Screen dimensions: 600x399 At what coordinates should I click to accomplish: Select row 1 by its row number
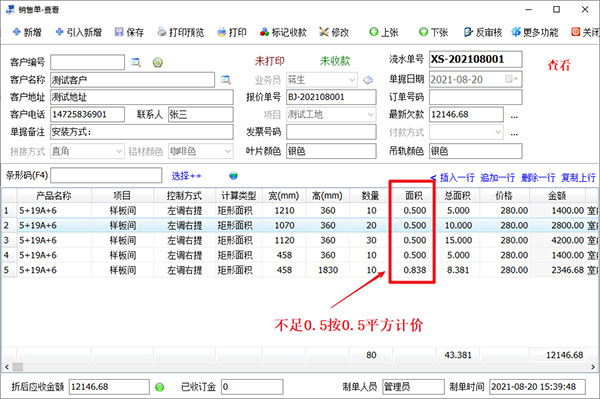click(8, 210)
